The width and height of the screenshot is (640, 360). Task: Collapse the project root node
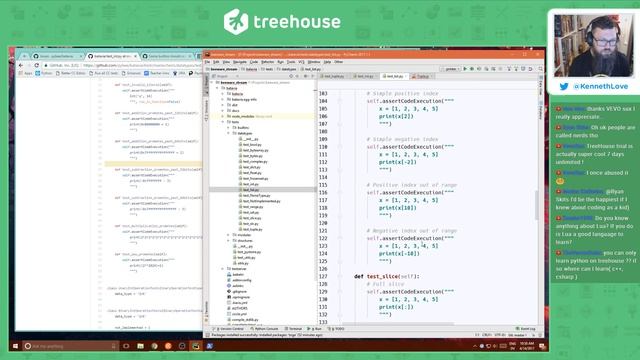pos(212,82)
